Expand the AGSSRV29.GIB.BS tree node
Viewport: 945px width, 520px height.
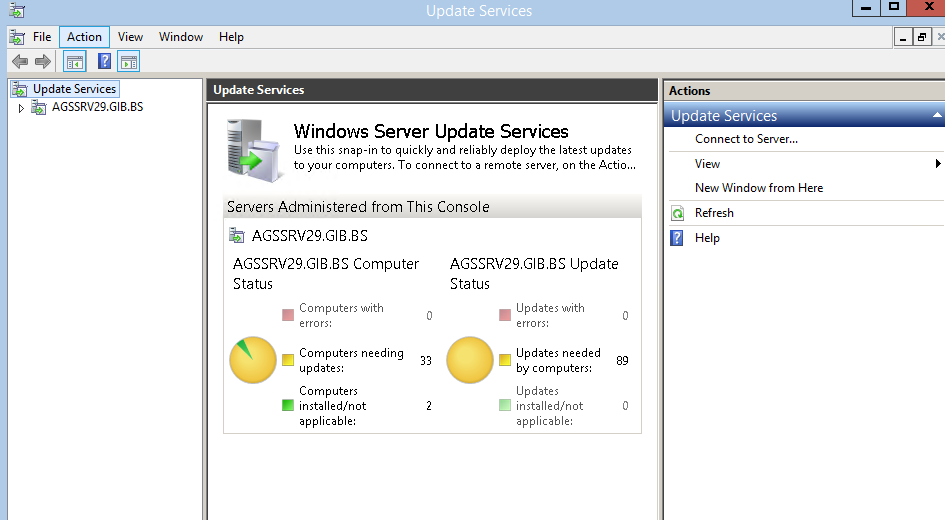pos(21,108)
